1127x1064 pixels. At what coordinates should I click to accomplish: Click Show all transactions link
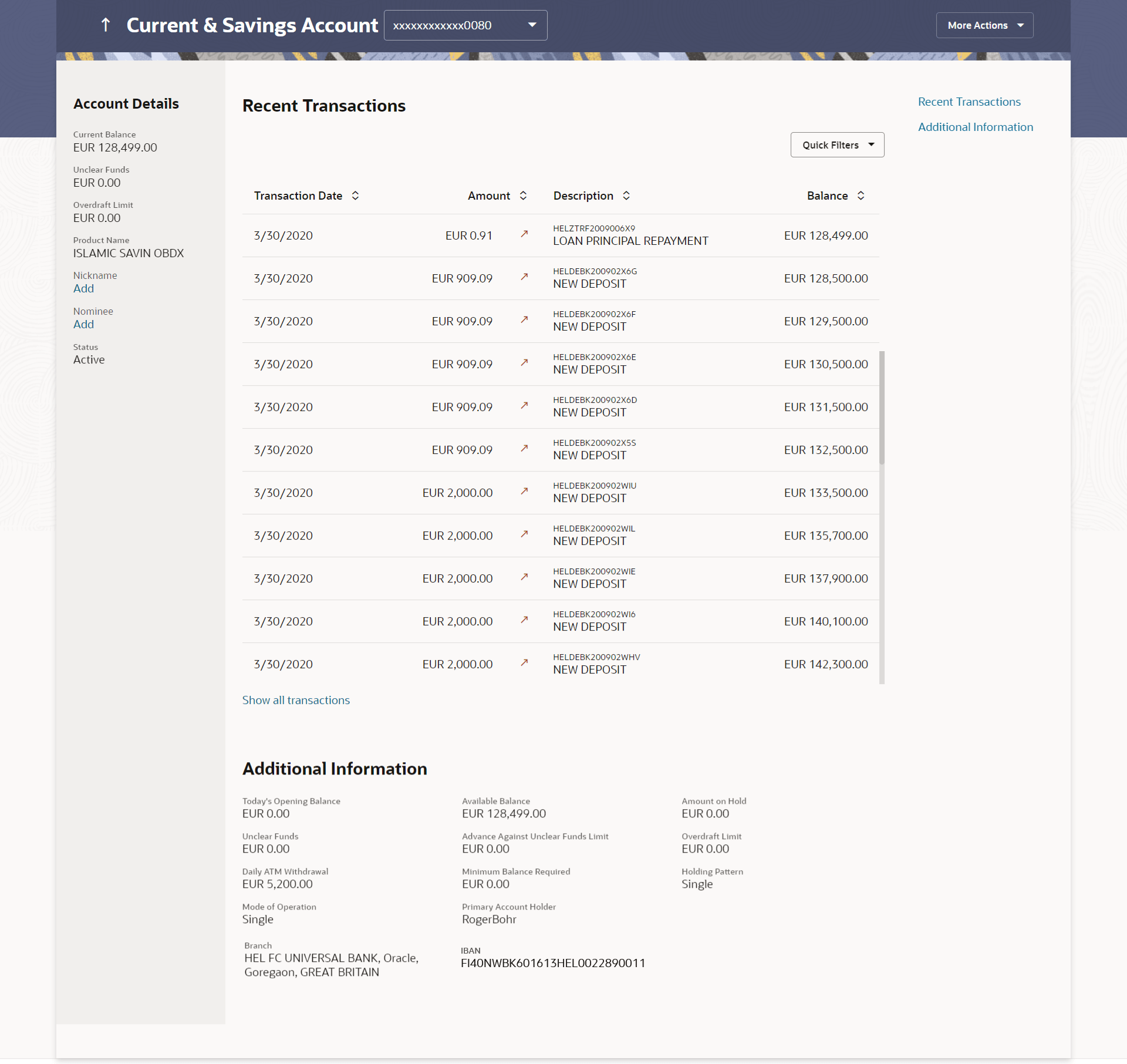296,700
